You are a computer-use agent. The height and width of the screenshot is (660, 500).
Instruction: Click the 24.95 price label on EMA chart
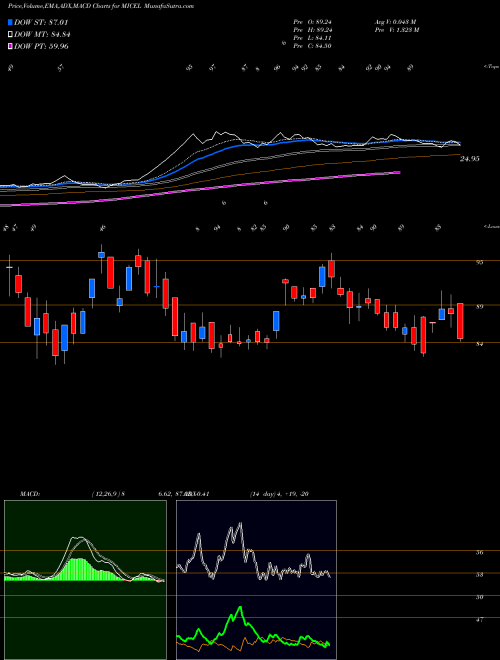pos(470,159)
